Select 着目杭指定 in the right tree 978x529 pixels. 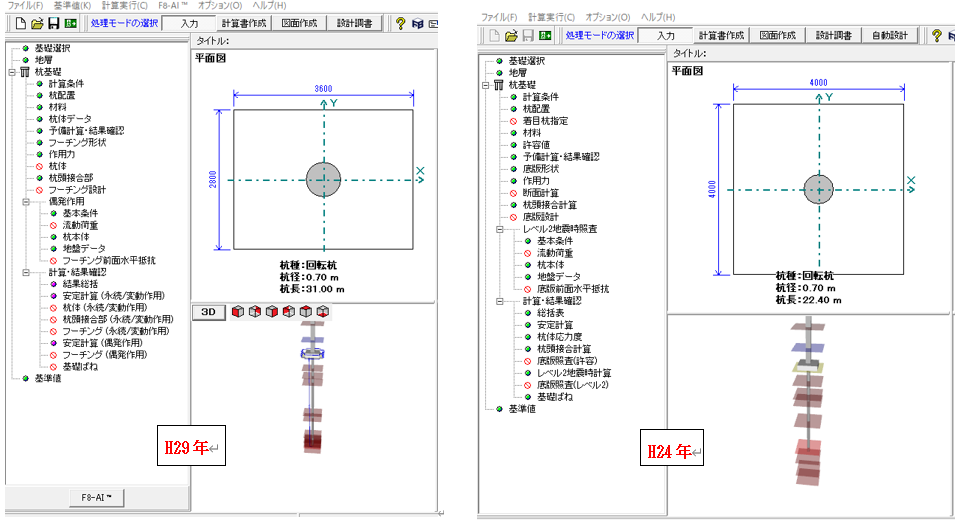click(545, 121)
